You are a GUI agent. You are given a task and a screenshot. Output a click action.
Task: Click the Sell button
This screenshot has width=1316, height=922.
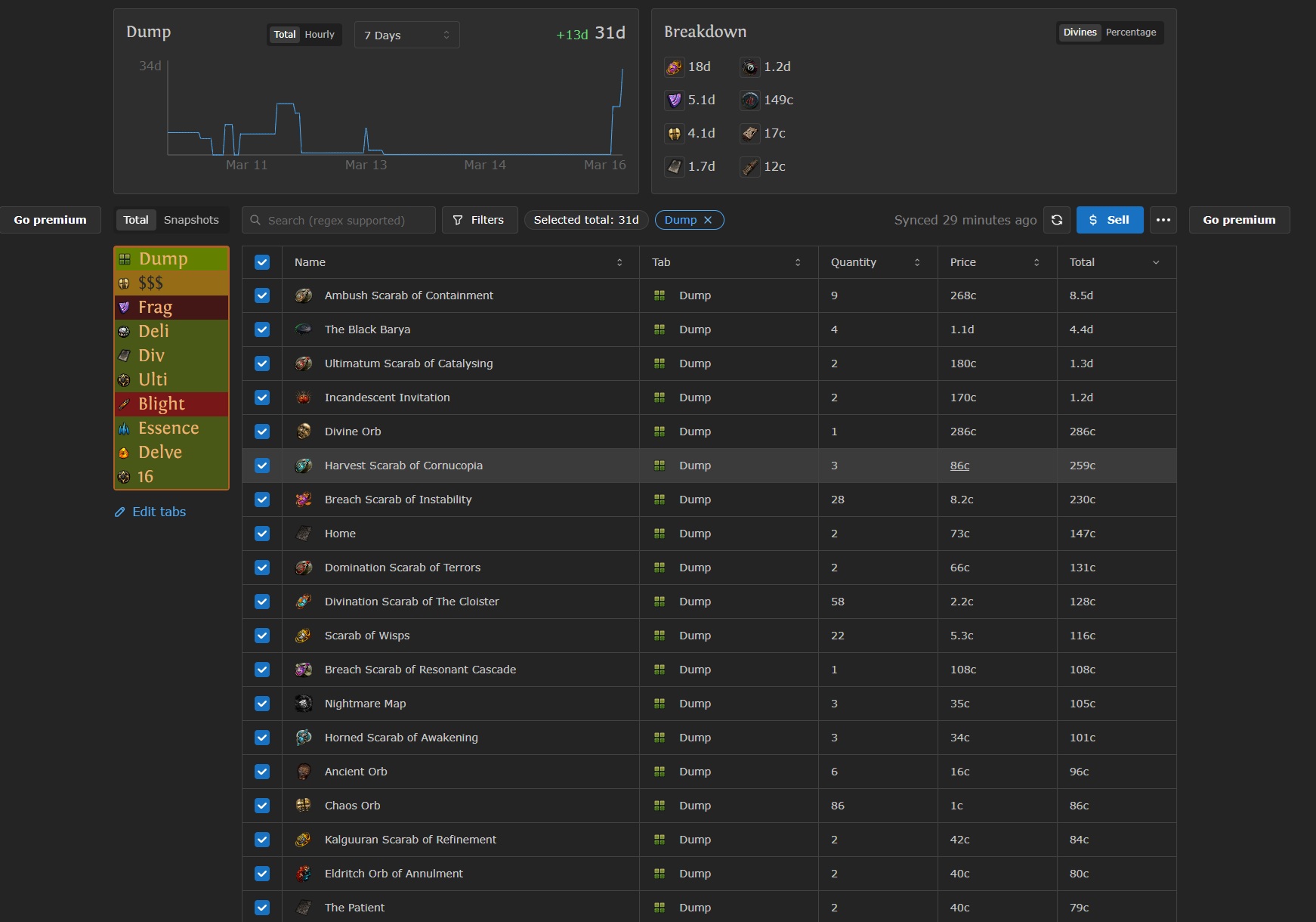tap(1110, 220)
